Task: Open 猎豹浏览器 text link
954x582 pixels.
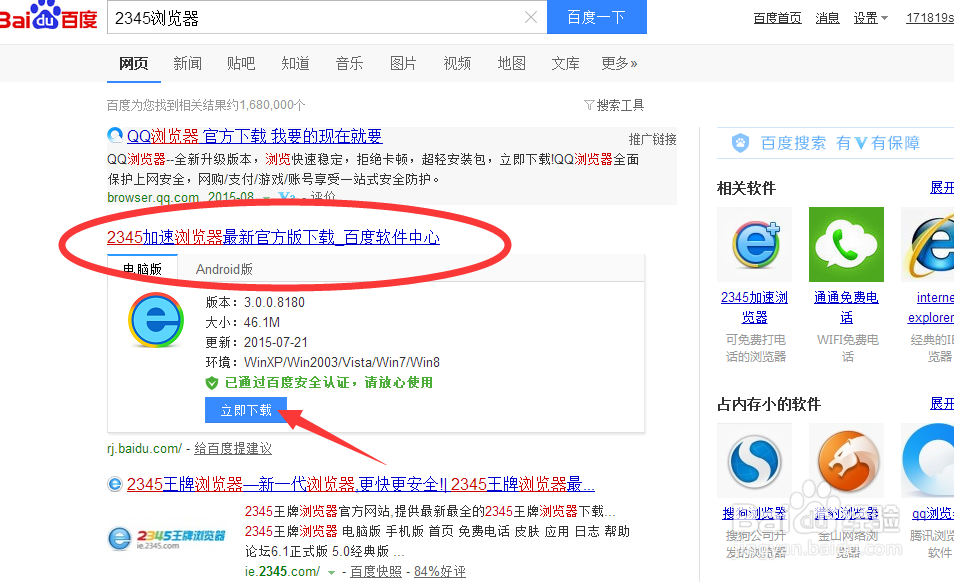Action: [846, 513]
